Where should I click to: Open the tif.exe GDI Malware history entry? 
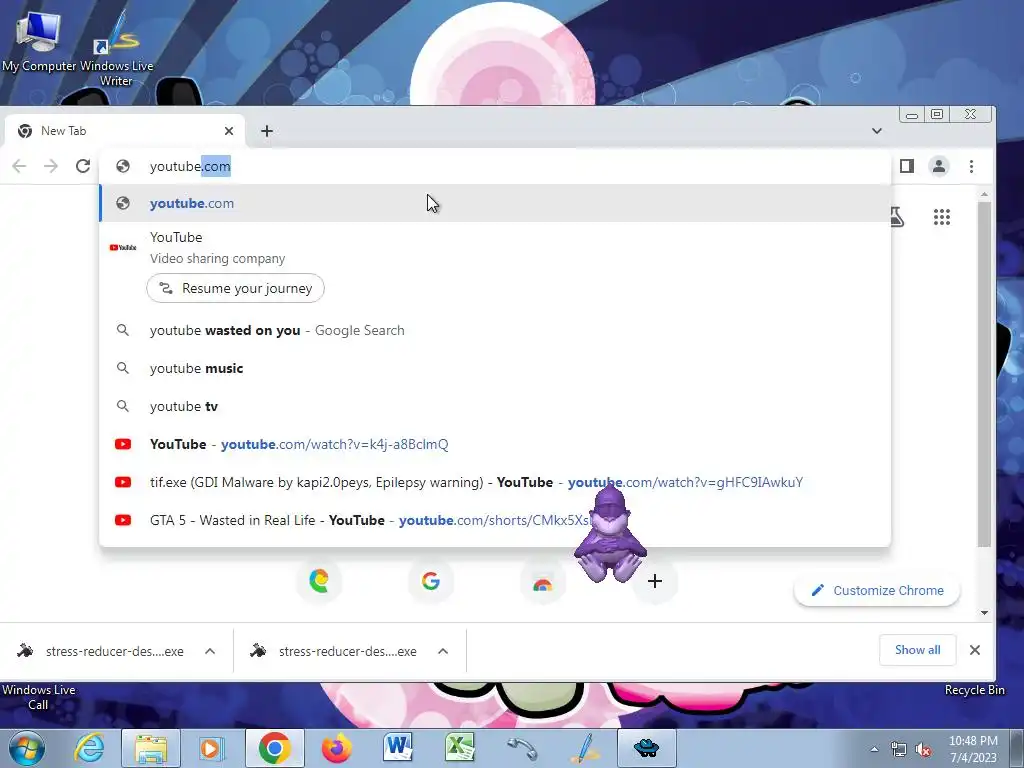(x=494, y=482)
